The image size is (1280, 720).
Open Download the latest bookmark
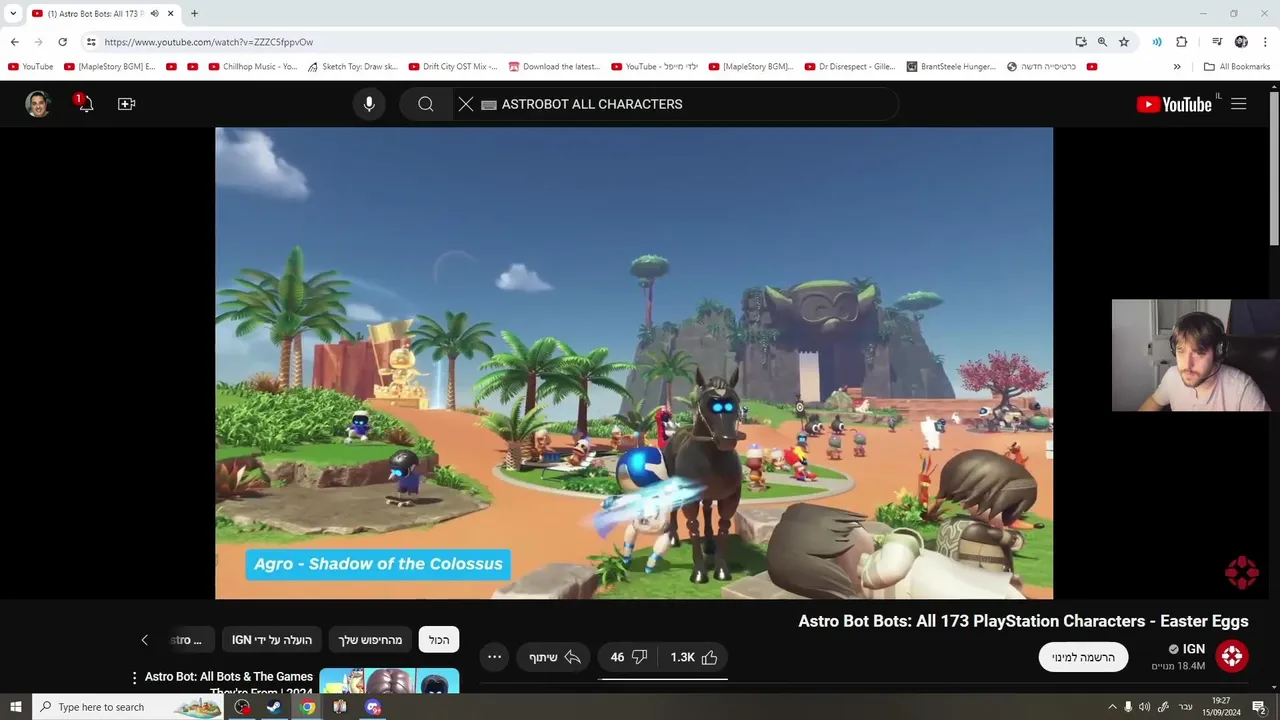tap(554, 67)
